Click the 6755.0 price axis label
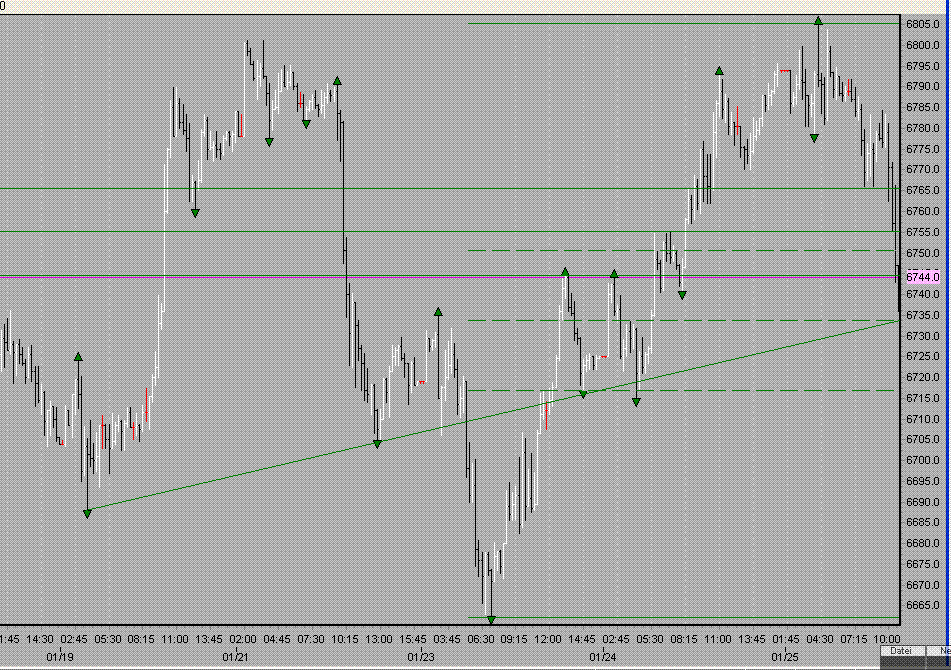Image resolution: width=951 pixels, height=670 pixels. (x=922, y=232)
